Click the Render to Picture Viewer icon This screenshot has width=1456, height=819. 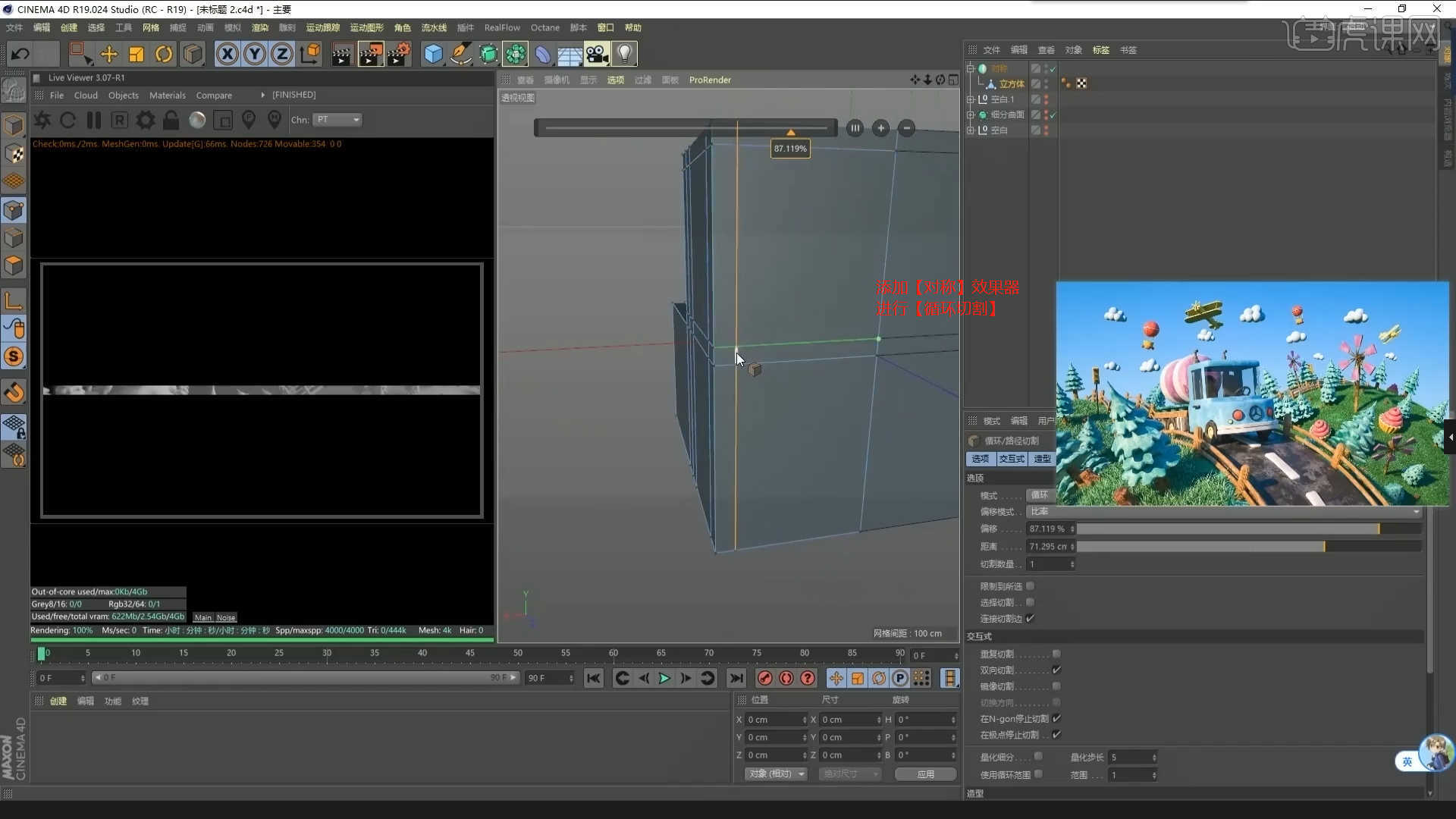coord(371,54)
